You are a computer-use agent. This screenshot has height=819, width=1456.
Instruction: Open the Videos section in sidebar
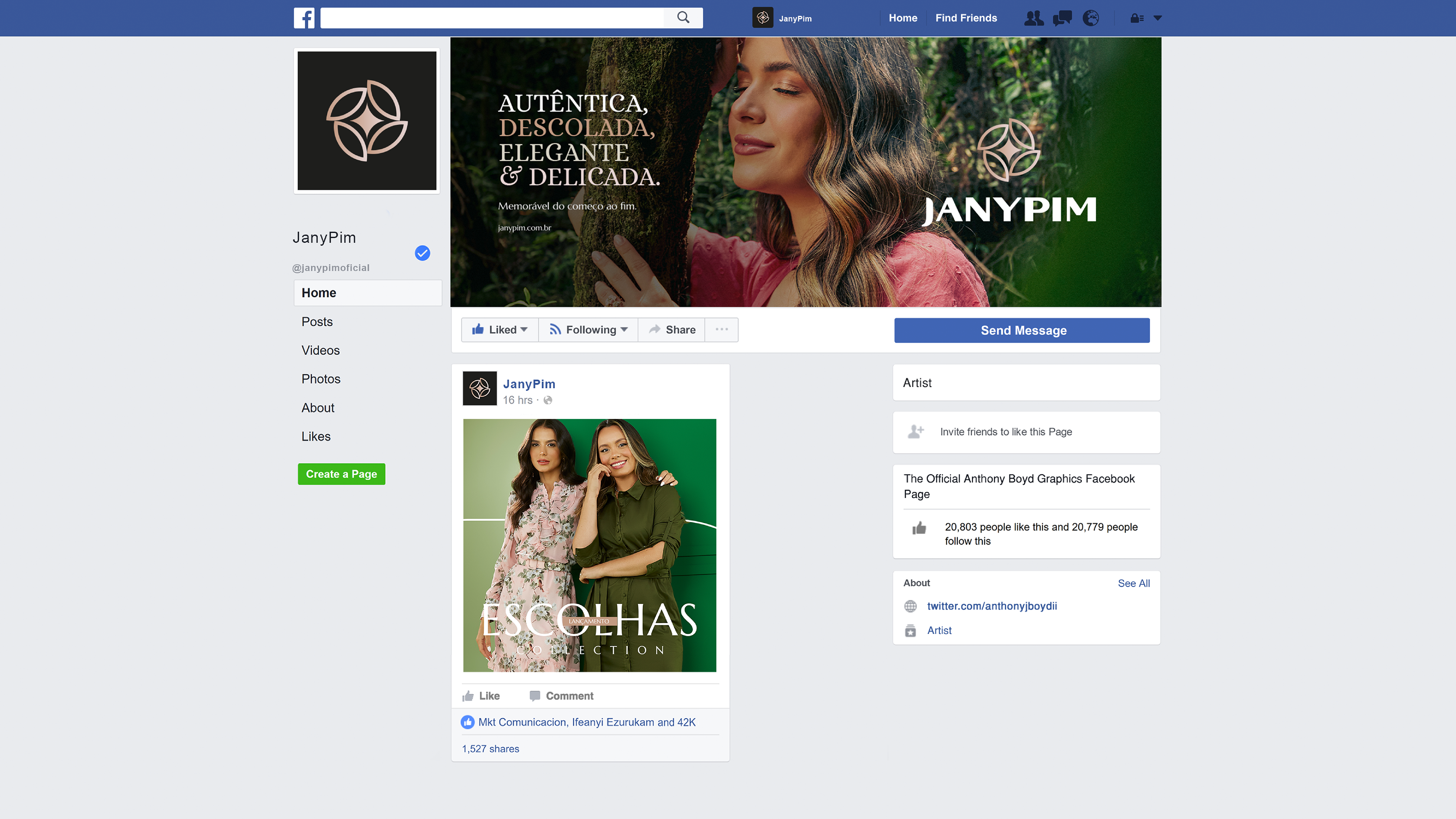320,350
